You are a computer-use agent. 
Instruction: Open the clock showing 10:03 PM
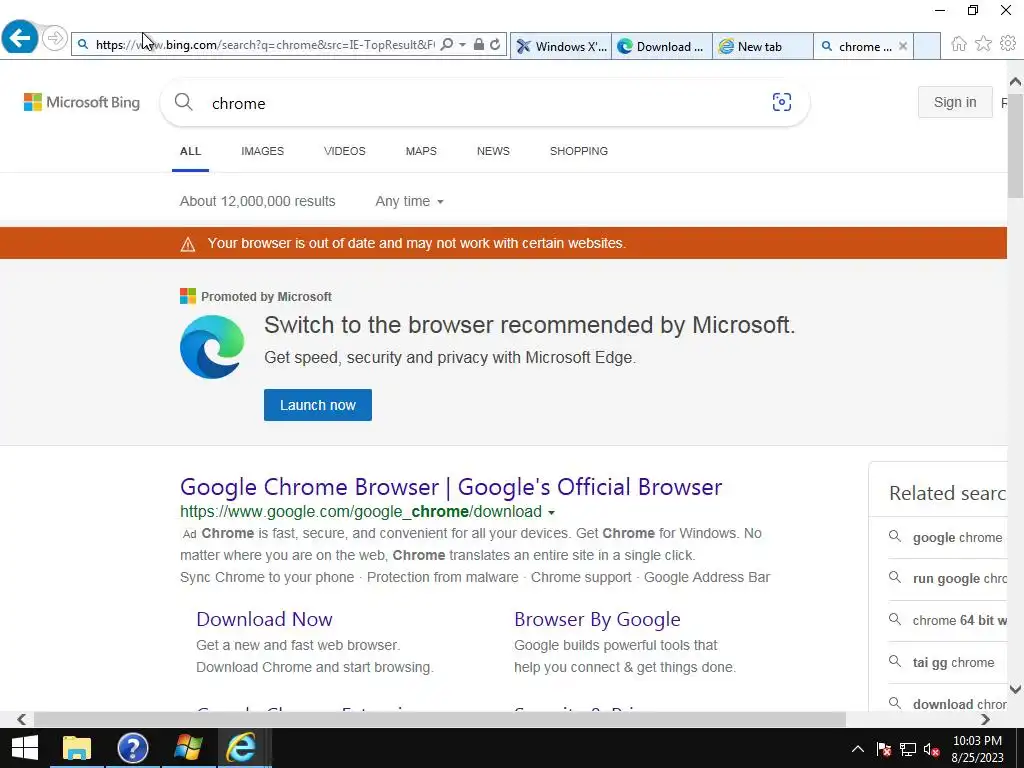point(978,749)
